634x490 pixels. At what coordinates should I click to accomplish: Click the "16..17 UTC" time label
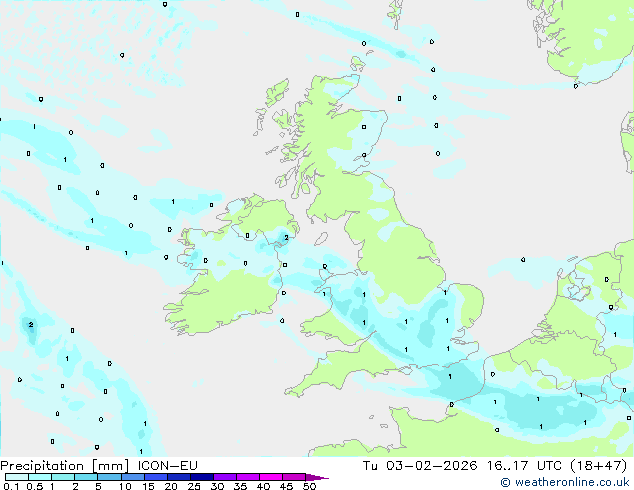(524, 466)
